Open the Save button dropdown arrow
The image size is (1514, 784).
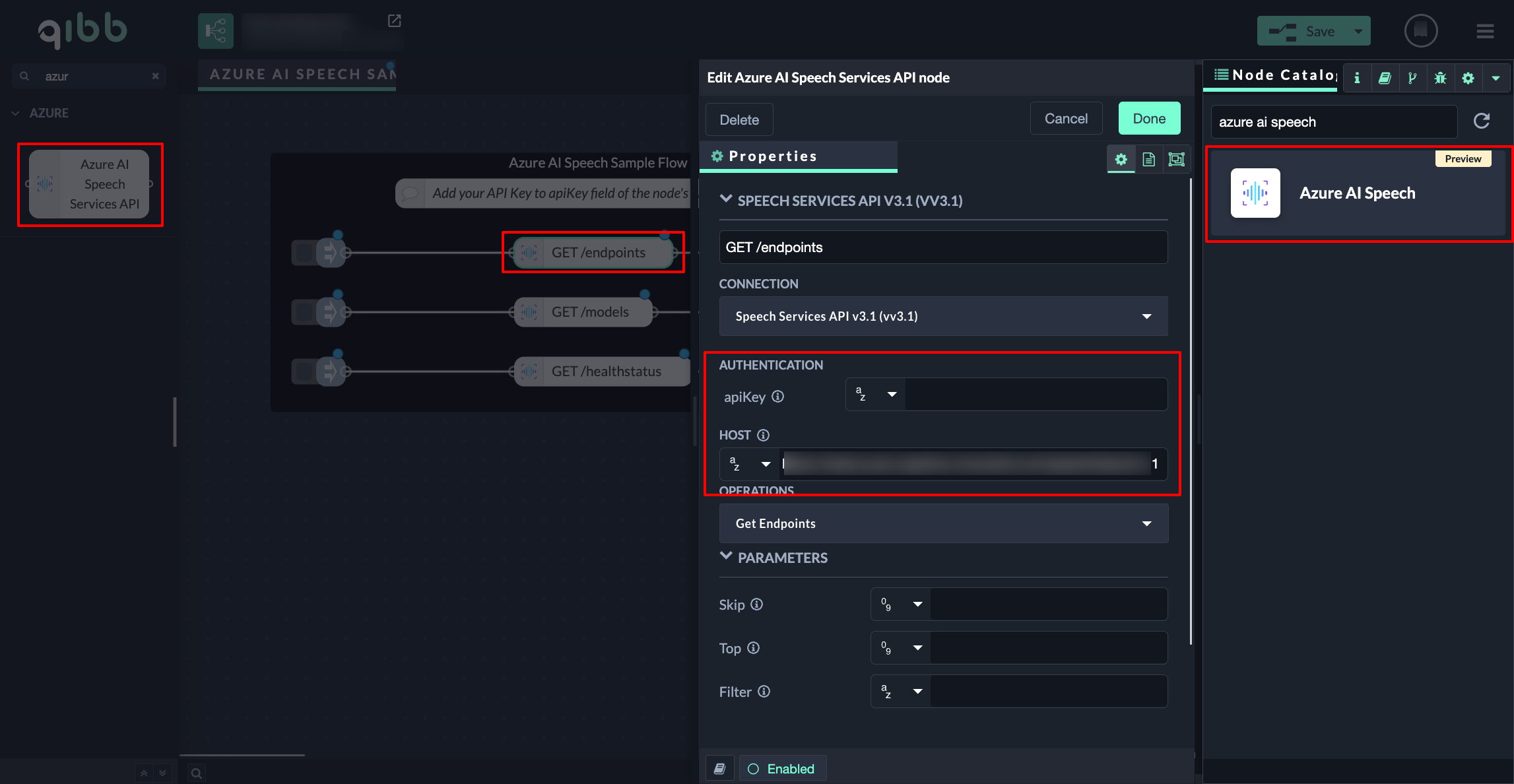1358,31
